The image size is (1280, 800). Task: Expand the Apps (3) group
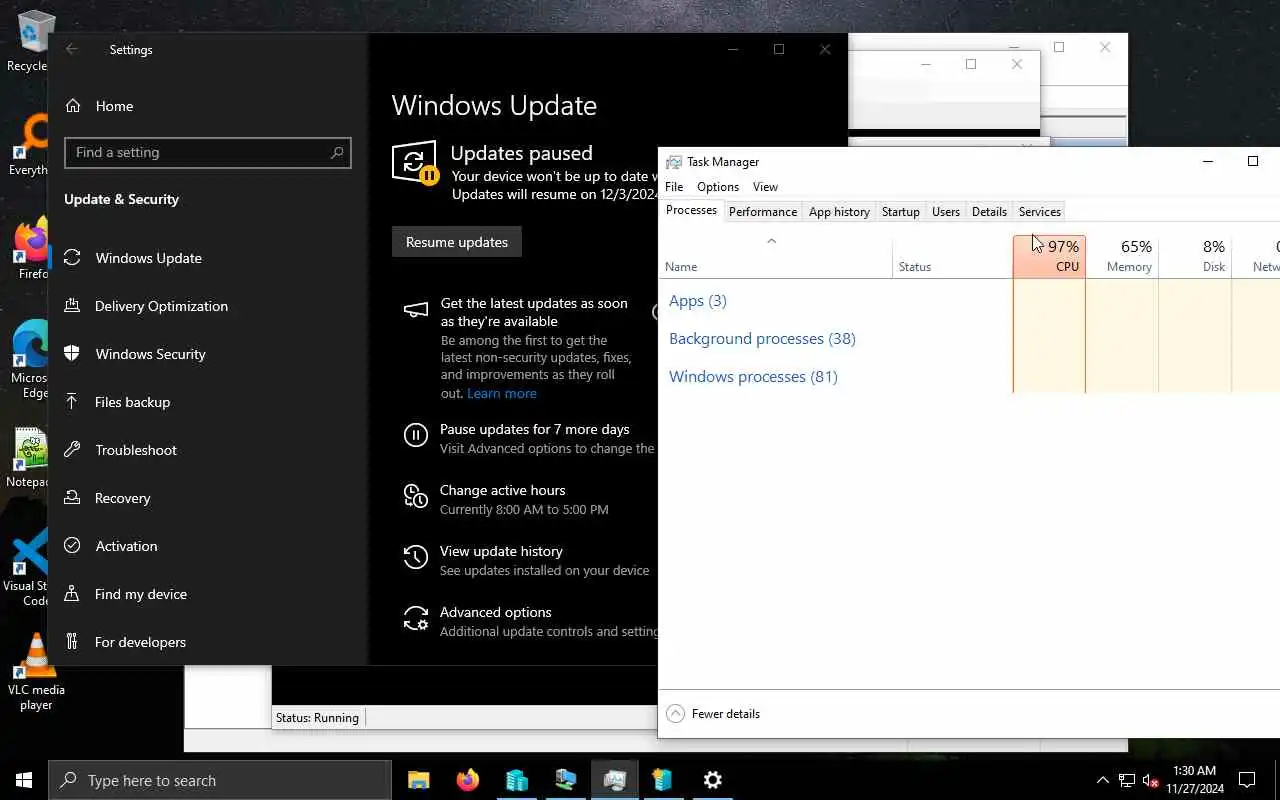click(697, 301)
